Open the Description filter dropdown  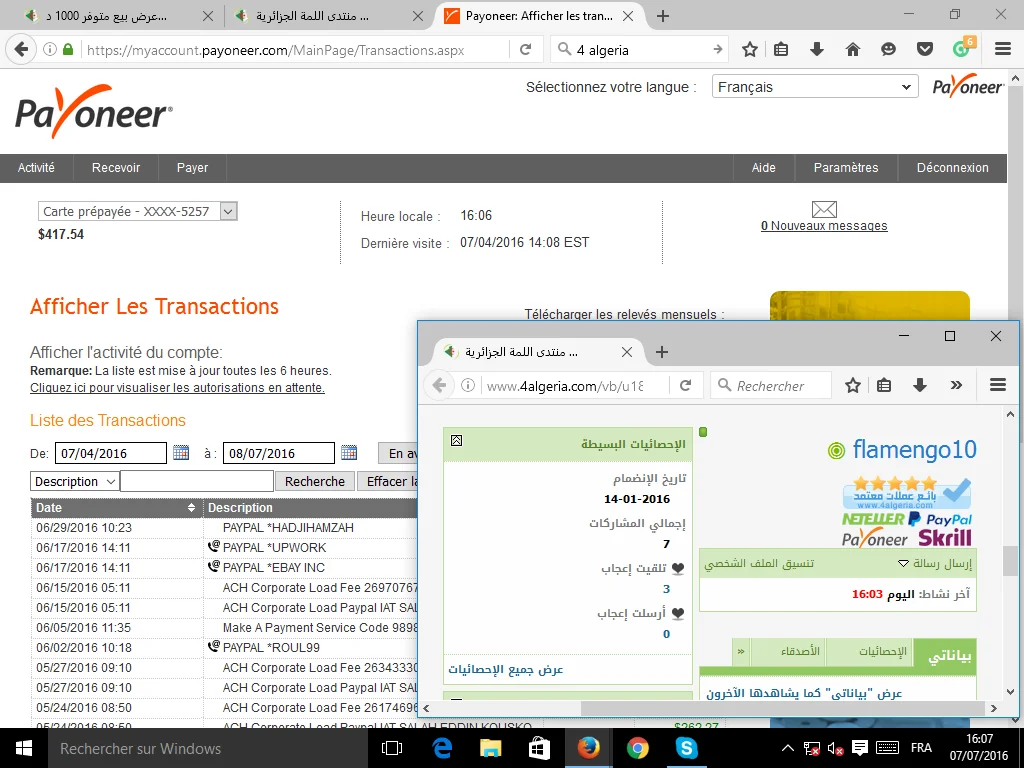(75, 481)
